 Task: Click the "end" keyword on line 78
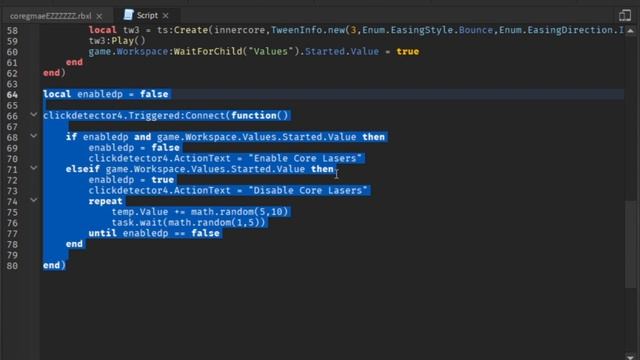point(74,244)
